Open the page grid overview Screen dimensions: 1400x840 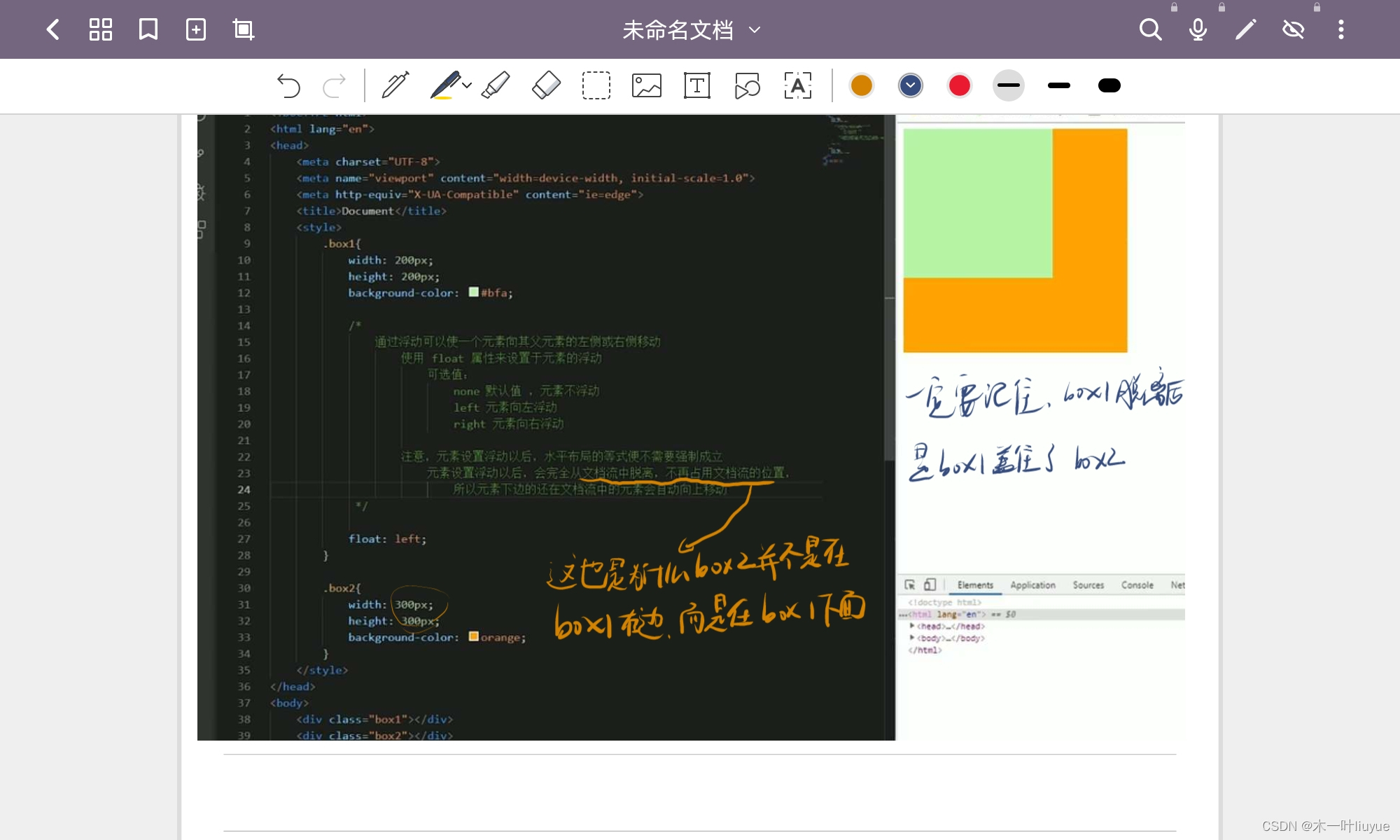click(x=101, y=29)
